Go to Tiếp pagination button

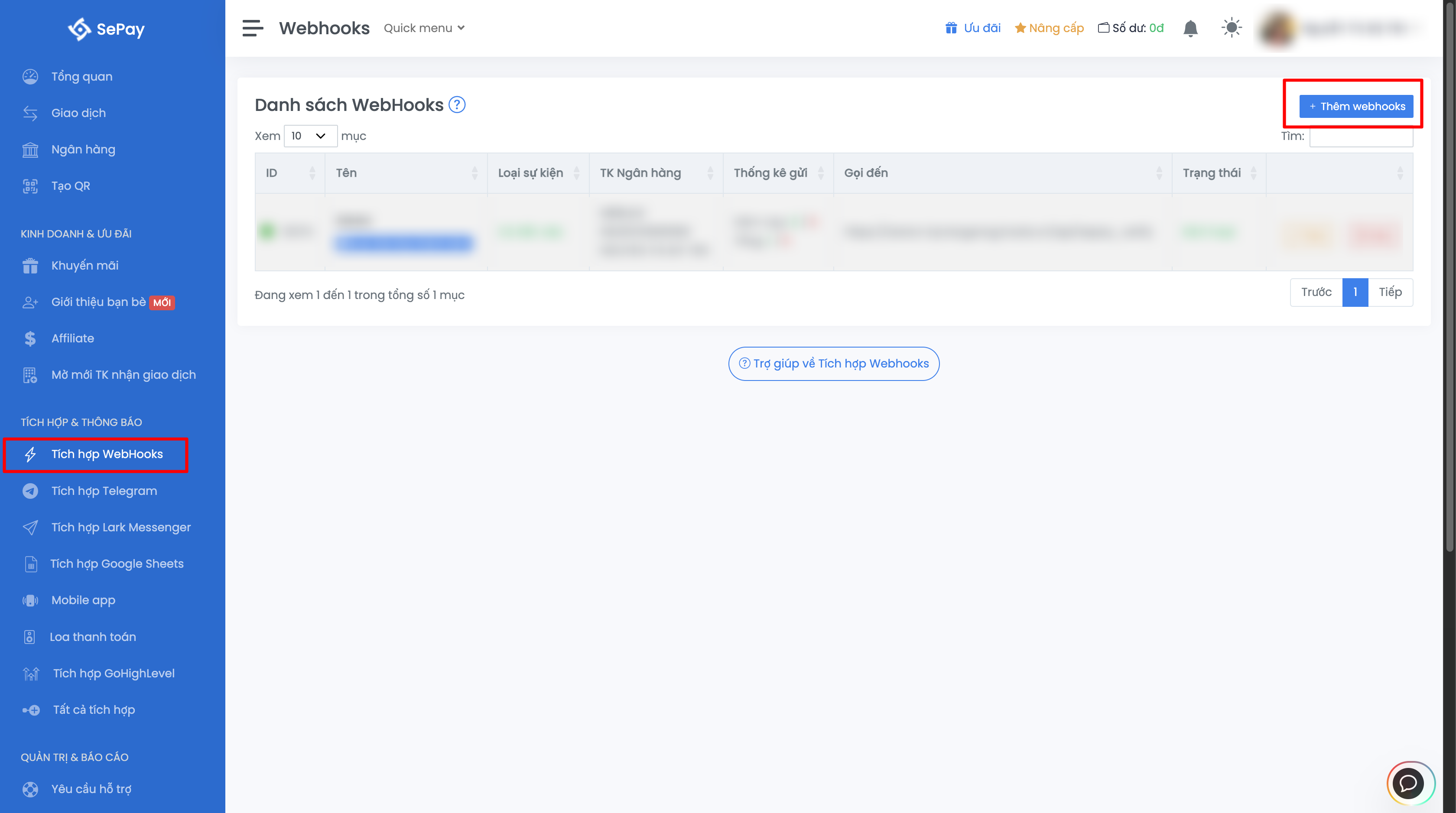tap(1390, 292)
